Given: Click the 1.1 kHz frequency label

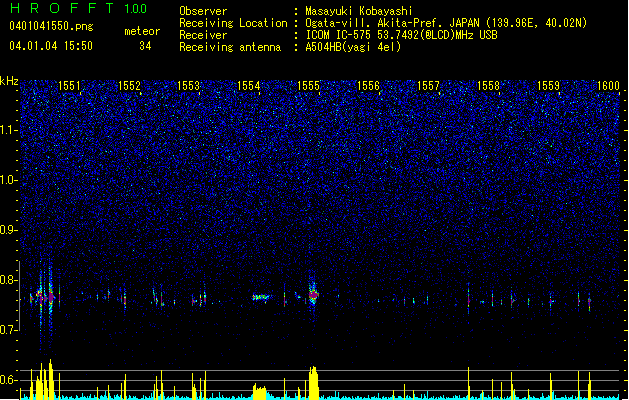Looking at the screenshot, I should coord(9,130).
